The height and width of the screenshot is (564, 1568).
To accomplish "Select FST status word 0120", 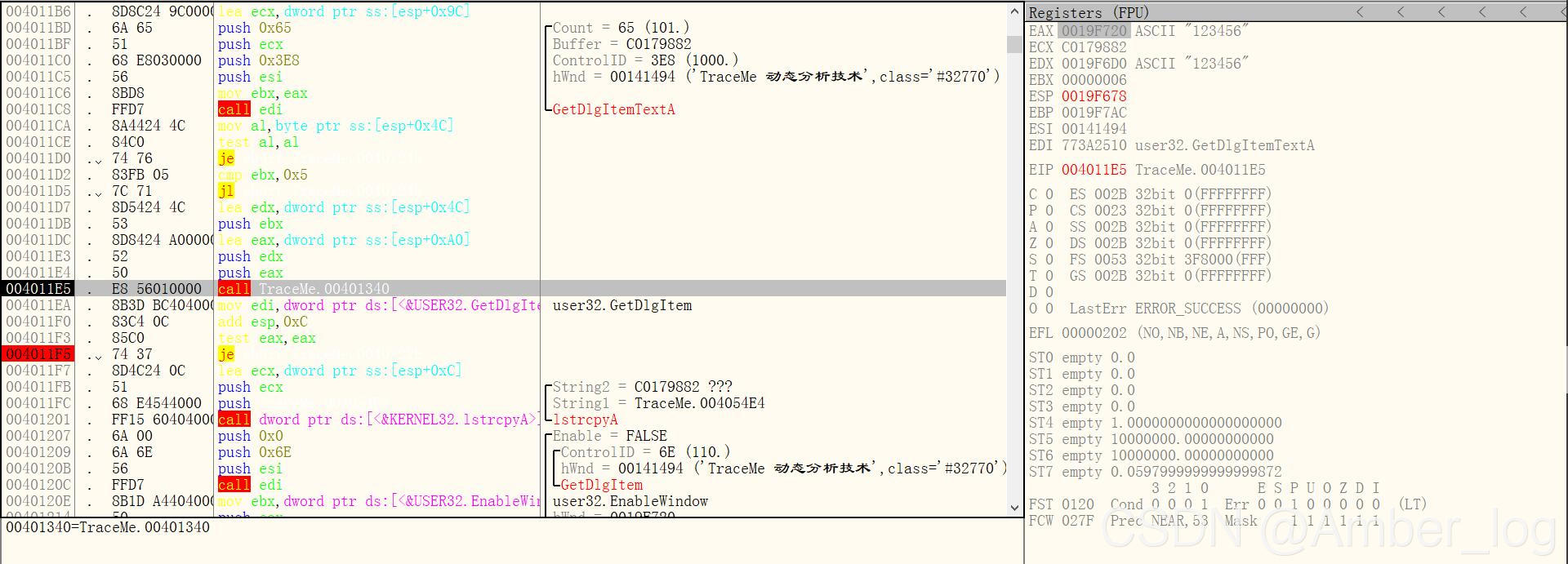I will click(x=1078, y=504).
